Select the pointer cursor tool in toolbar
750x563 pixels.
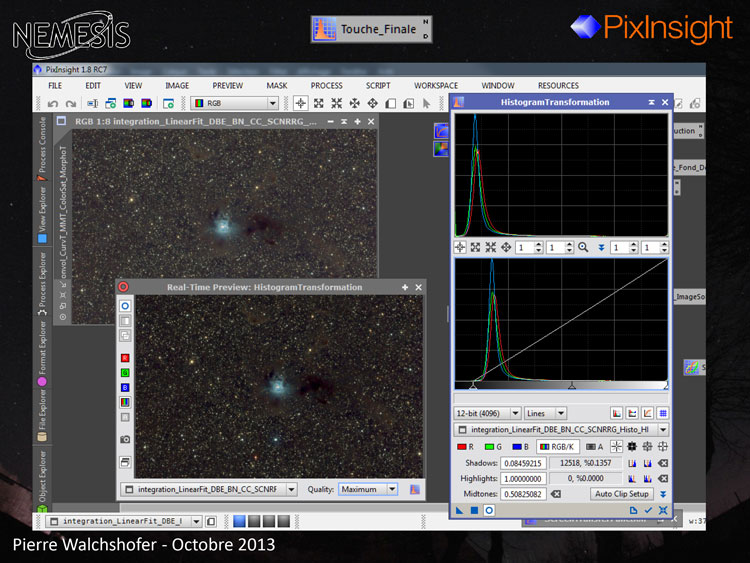[x=426, y=103]
